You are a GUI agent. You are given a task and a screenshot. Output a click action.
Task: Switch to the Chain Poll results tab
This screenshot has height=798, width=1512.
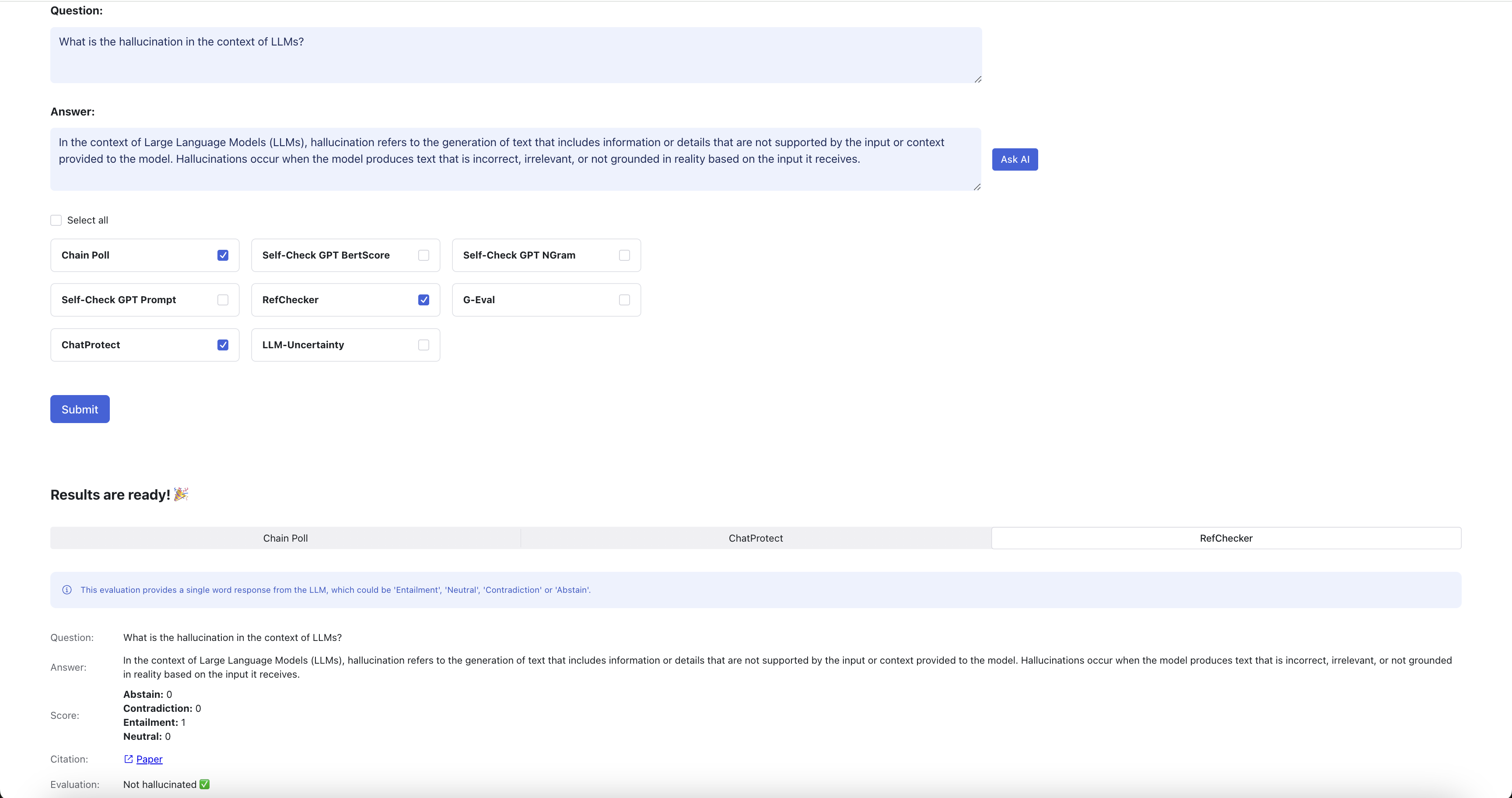click(x=285, y=538)
